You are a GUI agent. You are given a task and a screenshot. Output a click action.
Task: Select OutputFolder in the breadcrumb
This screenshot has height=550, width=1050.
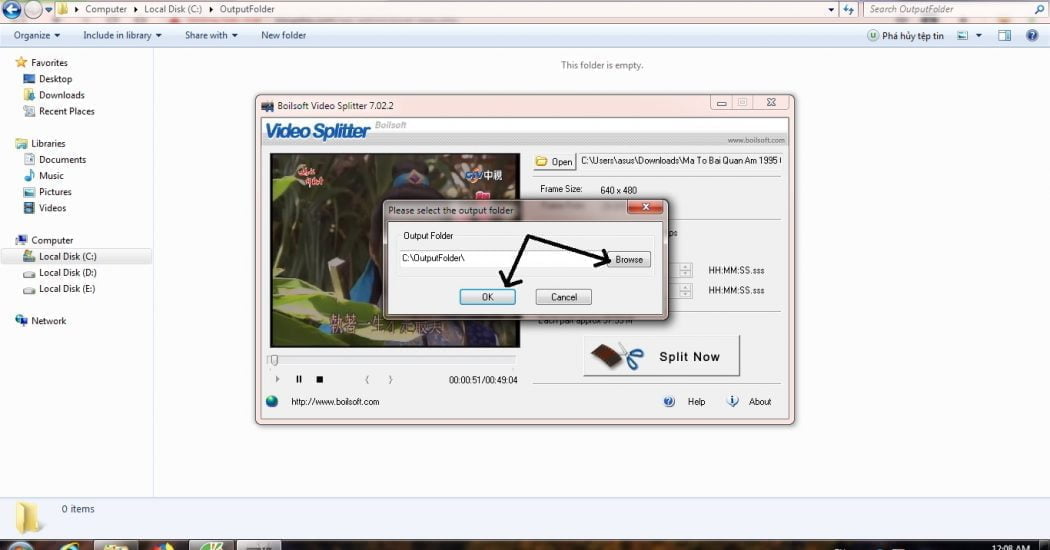(x=247, y=9)
